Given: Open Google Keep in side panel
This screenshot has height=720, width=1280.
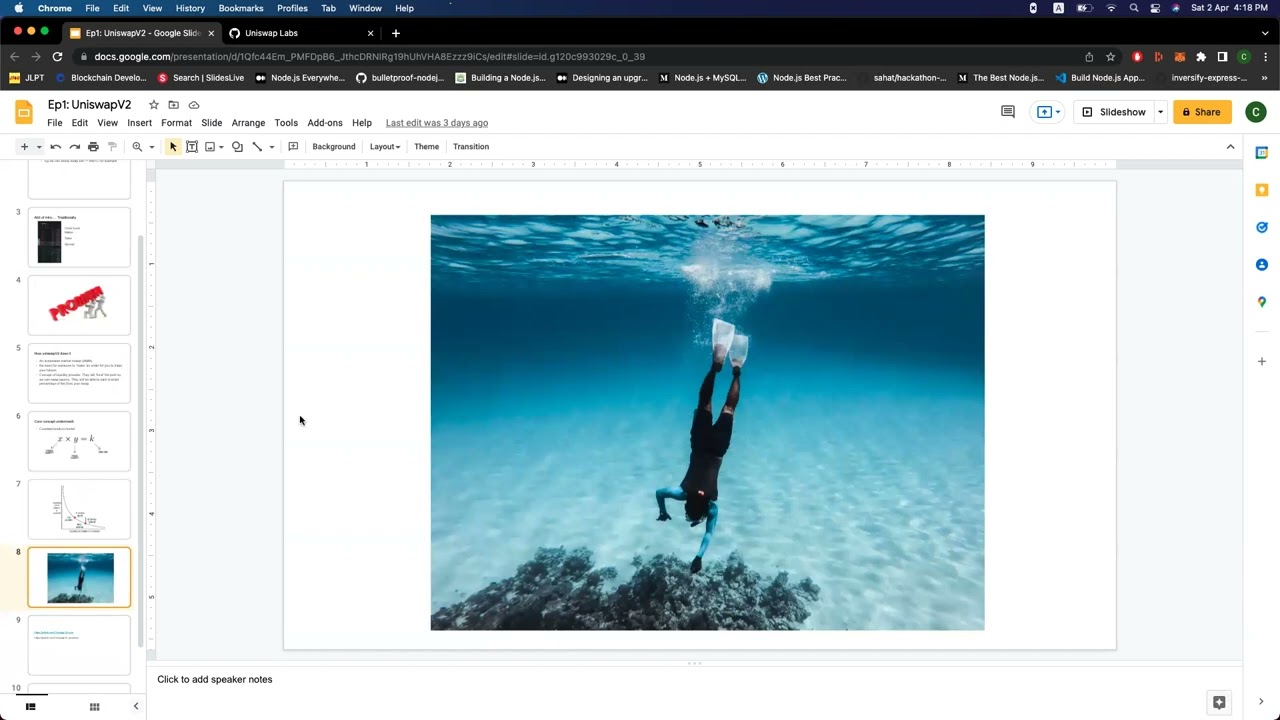Looking at the screenshot, I should pos(1262,190).
